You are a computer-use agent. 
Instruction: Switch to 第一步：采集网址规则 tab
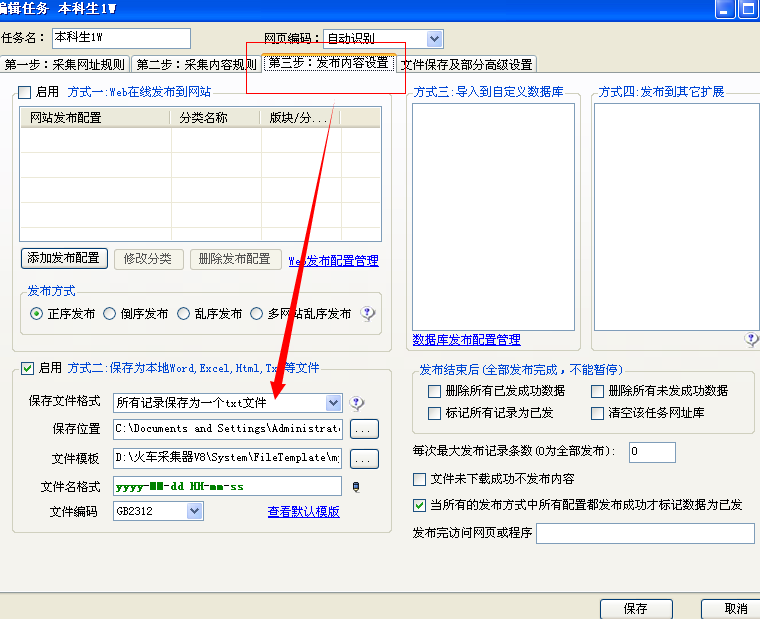[x=65, y=64]
